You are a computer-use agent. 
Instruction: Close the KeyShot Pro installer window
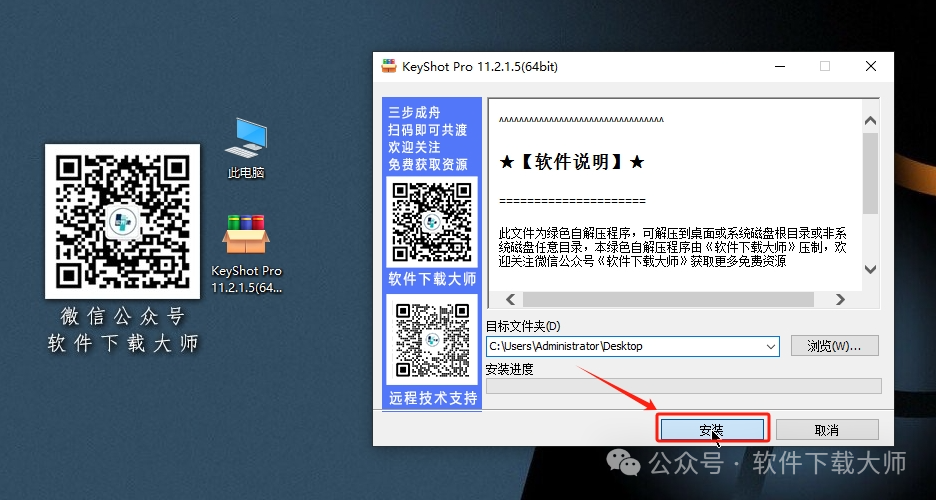(871, 66)
